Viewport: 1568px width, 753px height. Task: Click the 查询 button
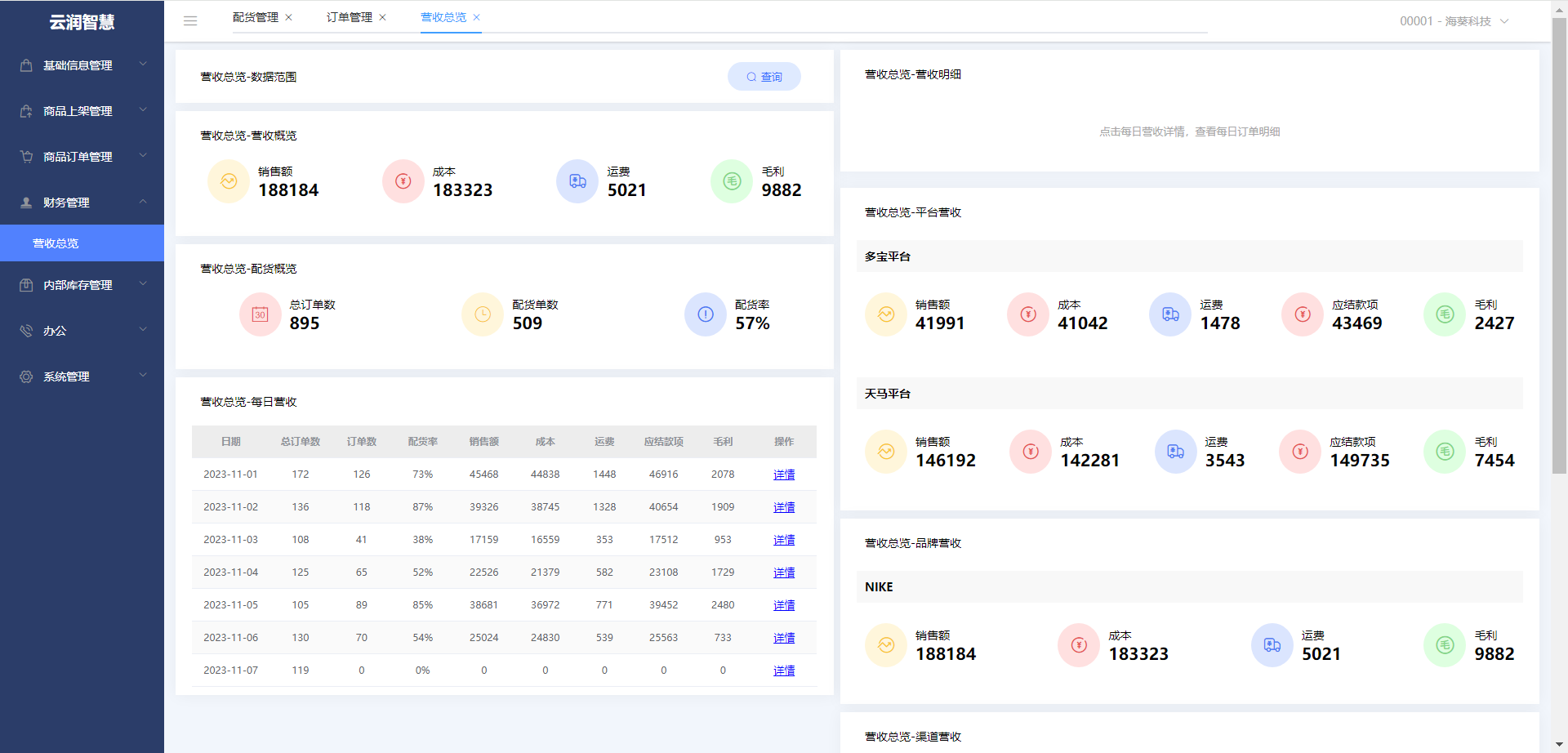point(764,77)
